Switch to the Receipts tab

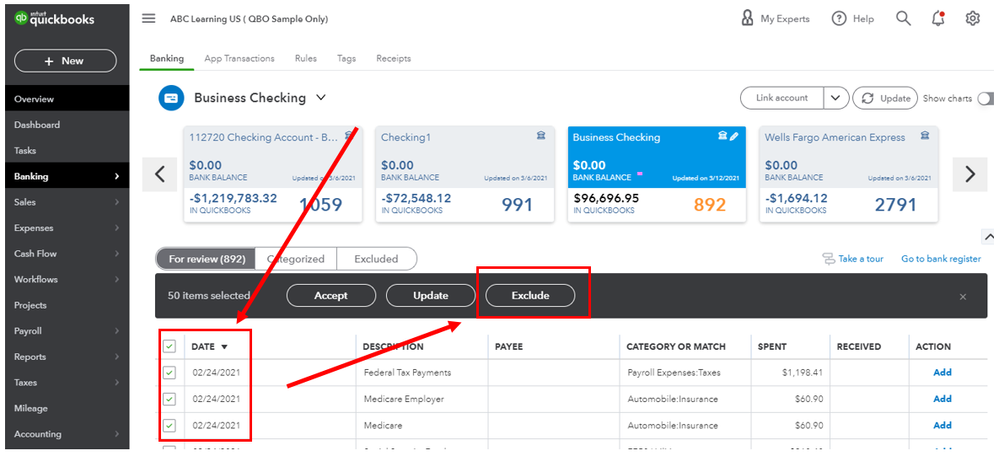[394, 59]
